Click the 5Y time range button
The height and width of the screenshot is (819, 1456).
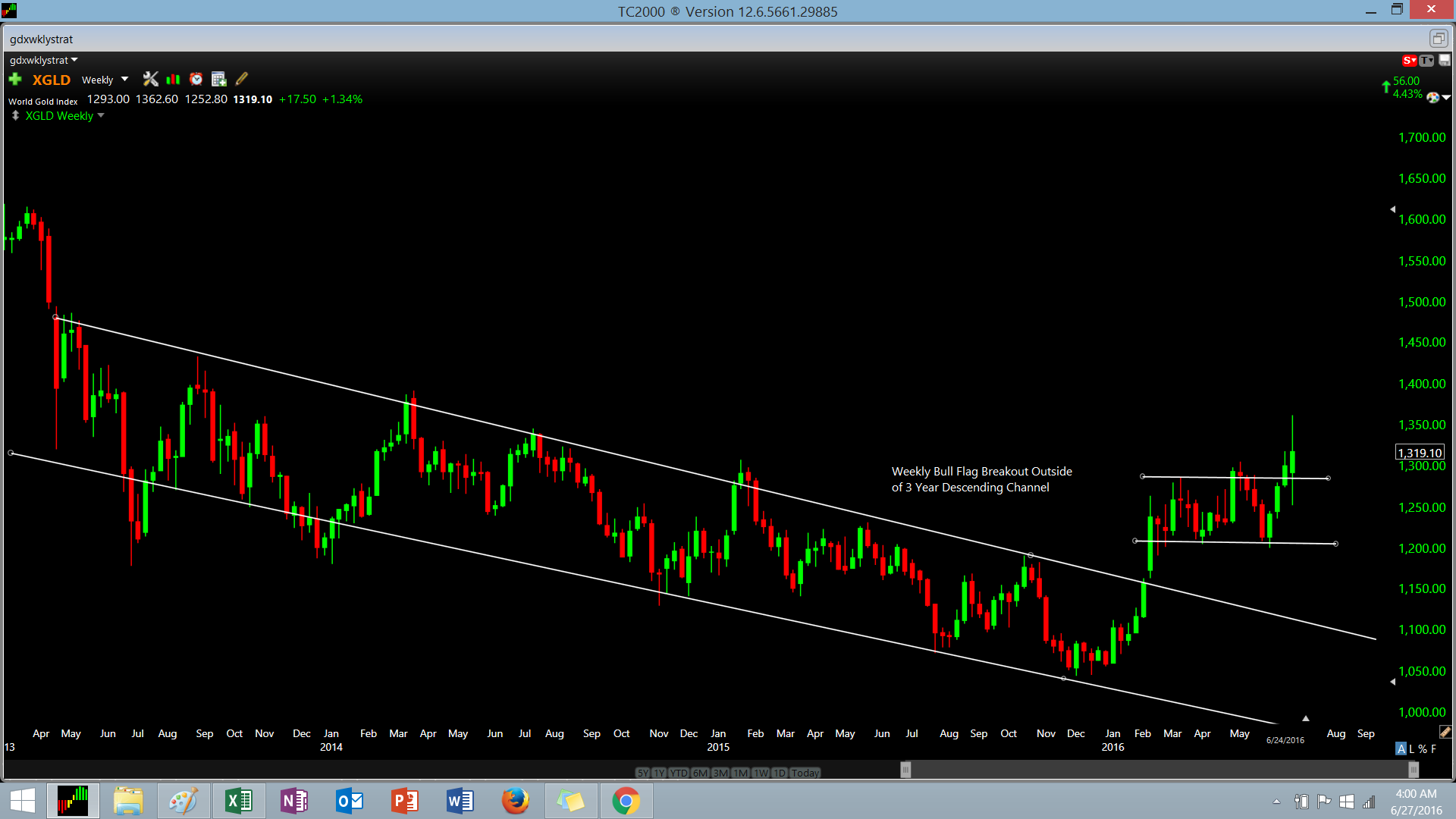pos(642,773)
